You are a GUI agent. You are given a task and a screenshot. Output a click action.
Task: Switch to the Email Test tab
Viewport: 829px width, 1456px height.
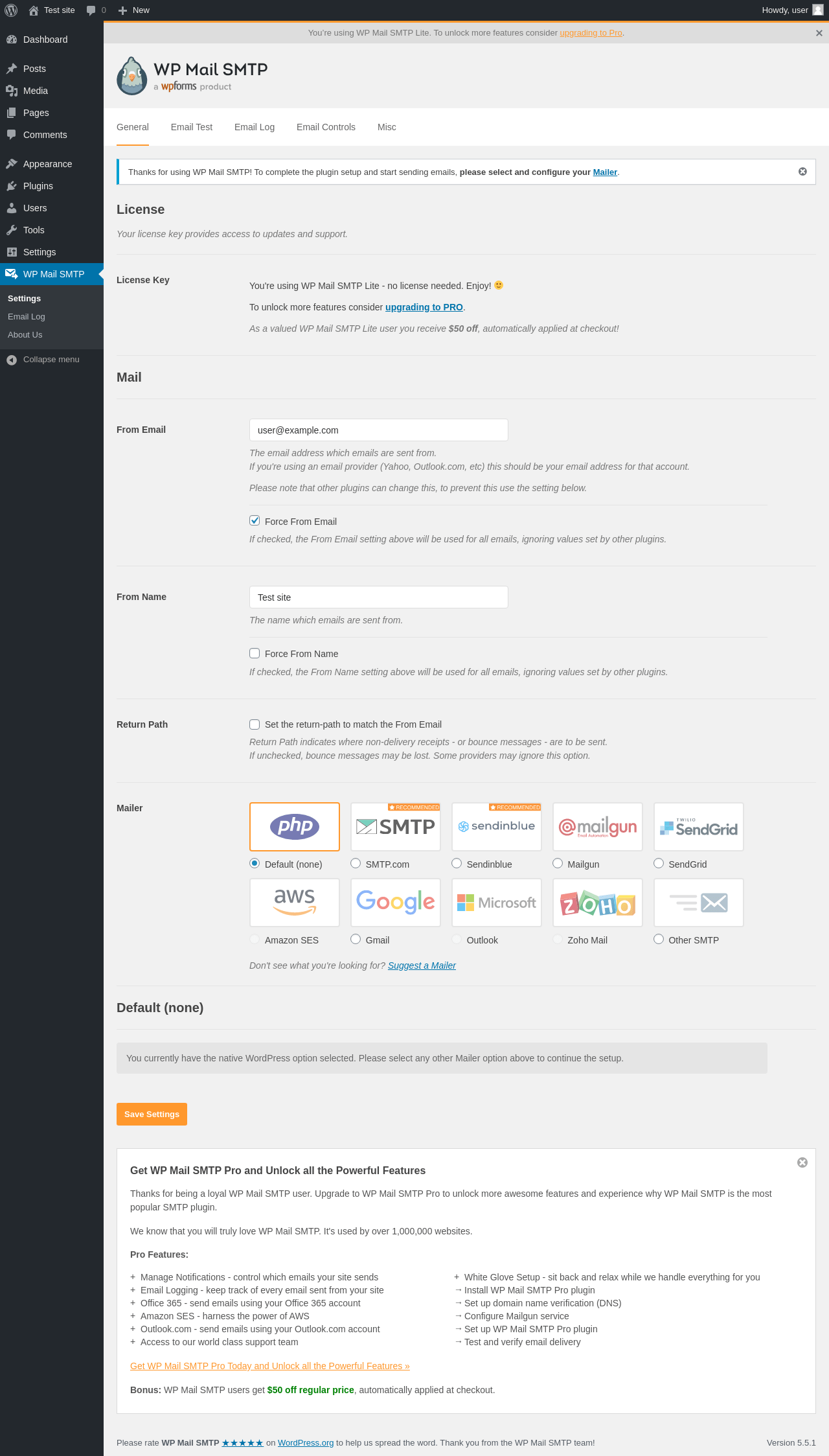click(x=191, y=127)
